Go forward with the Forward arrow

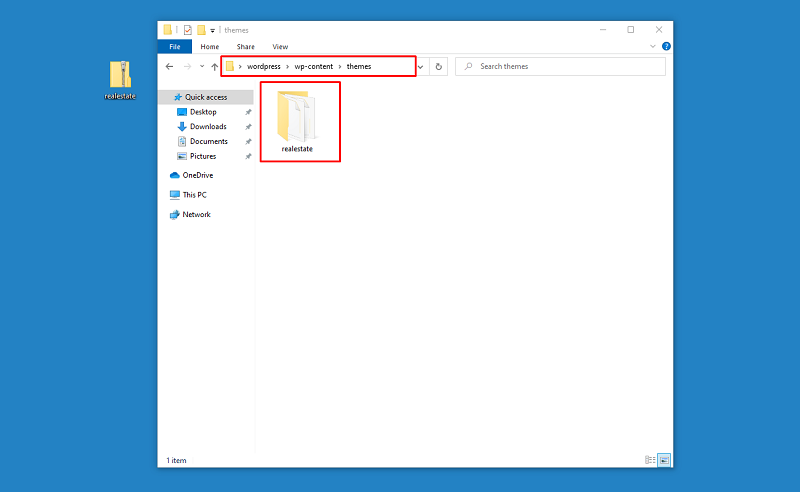coord(187,66)
